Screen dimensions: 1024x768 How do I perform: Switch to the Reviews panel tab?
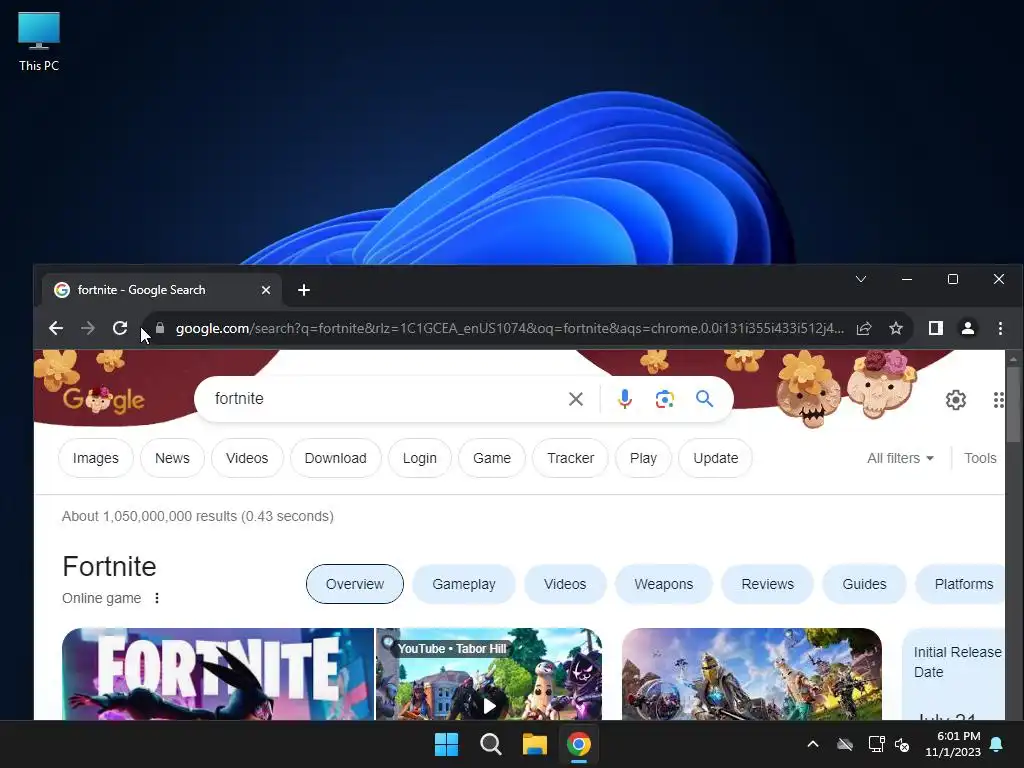[x=767, y=584]
